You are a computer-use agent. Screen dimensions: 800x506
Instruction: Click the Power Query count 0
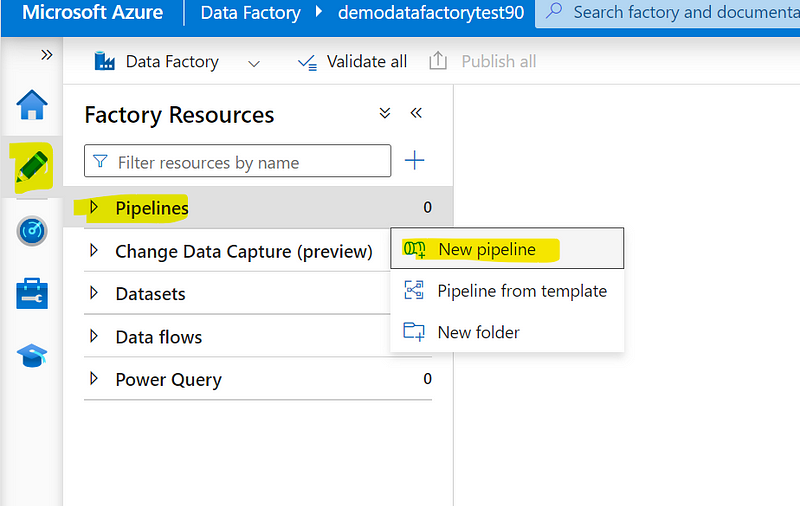[x=428, y=378]
